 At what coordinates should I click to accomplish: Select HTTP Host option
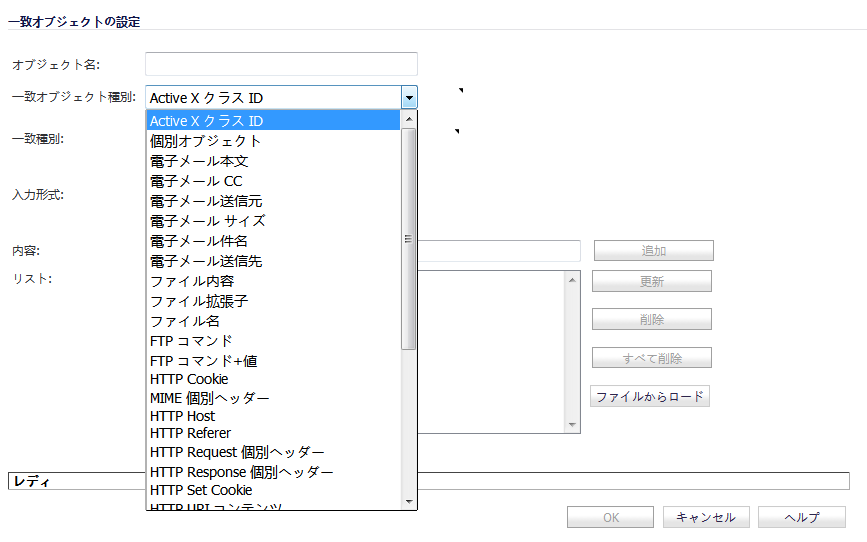[273, 416]
